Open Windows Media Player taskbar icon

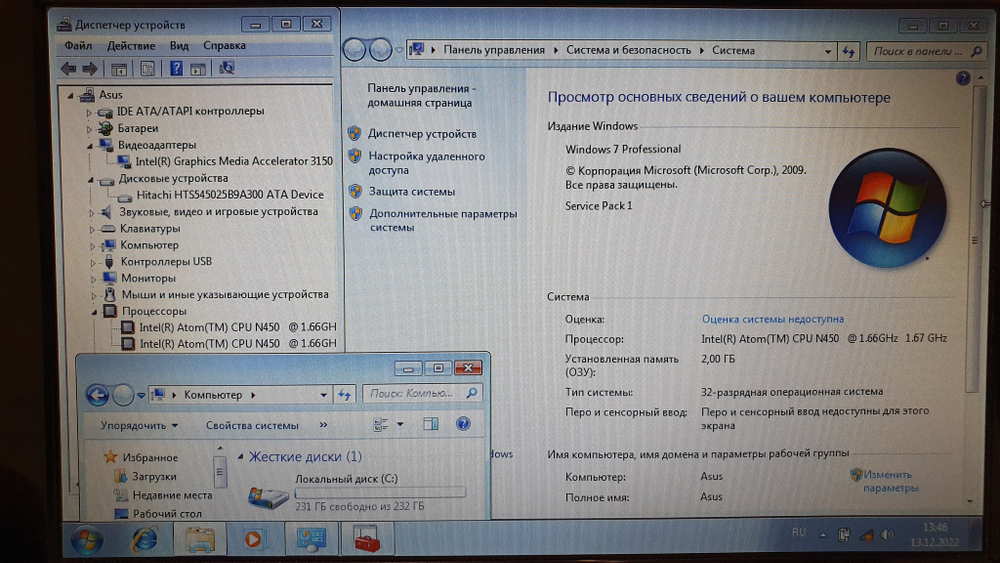coord(254,541)
